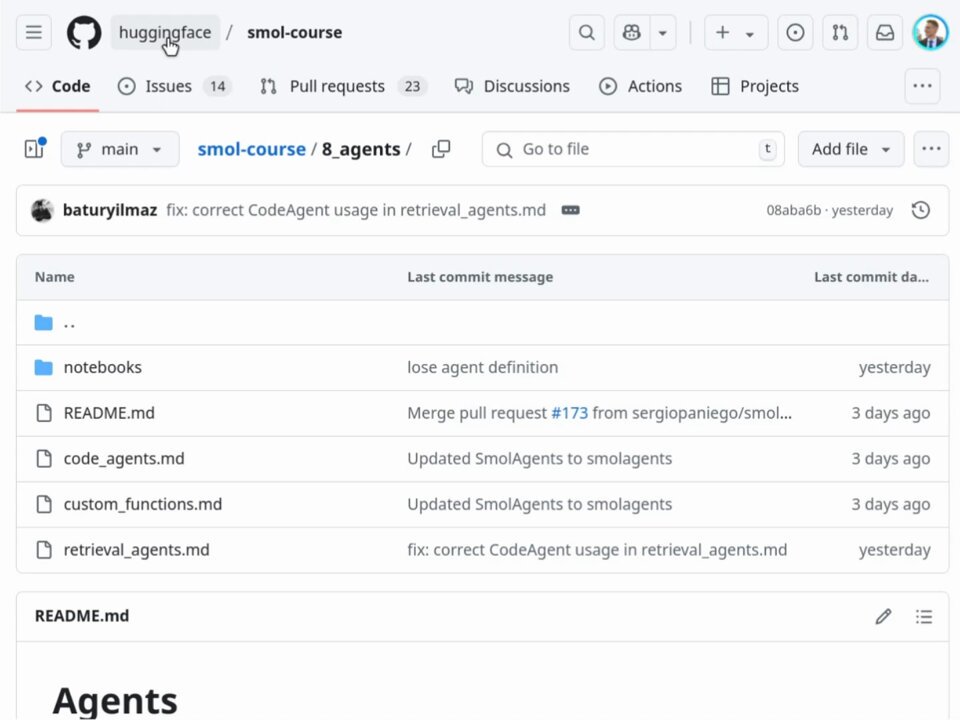The image size is (960, 720).
Task: Expand the create-new dropdown arrow
Action: [x=750, y=33]
